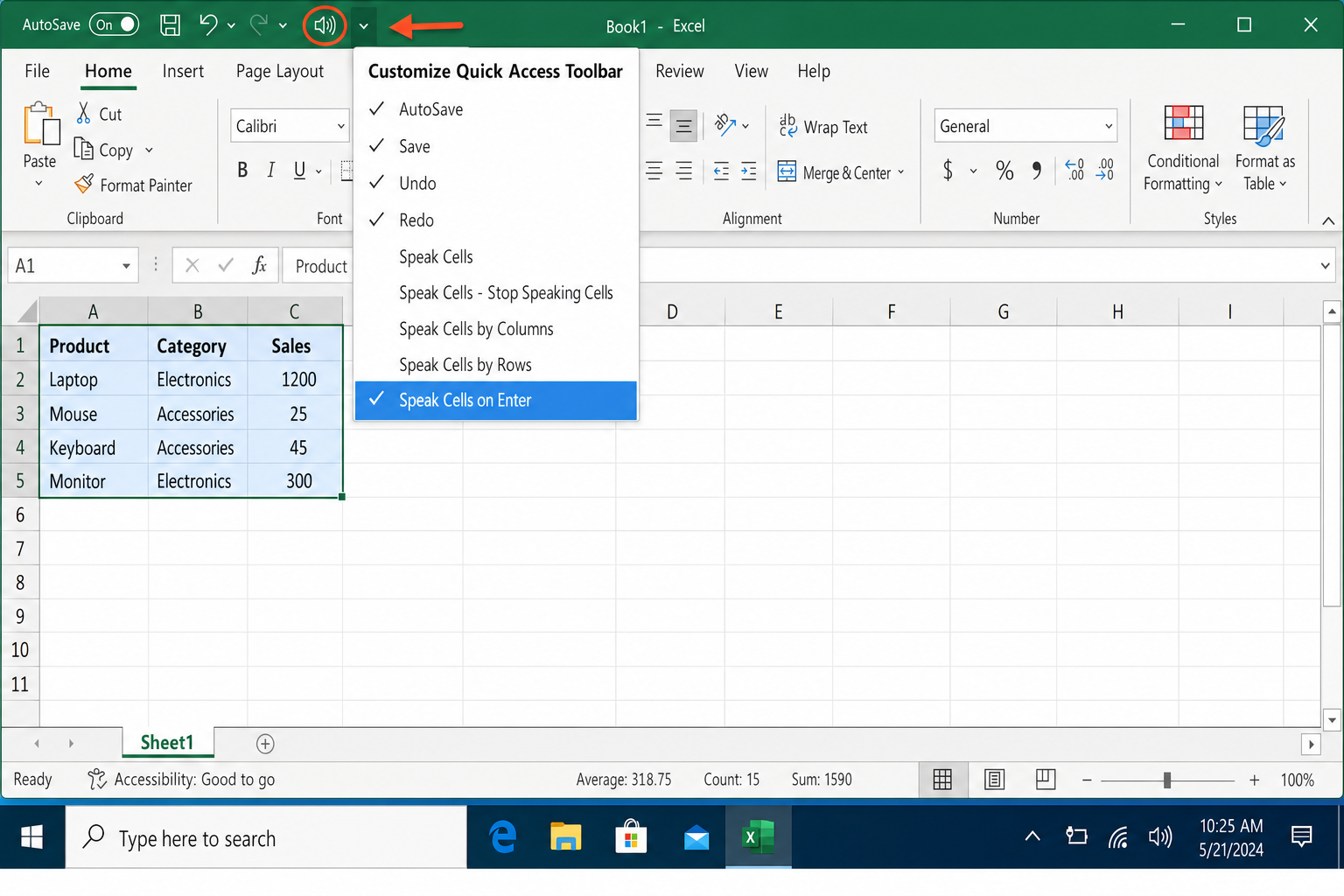Viewport: 1344px width, 896px height.
Task: Expand the Copy options dropdown arrow
Action: click(149, 150)
